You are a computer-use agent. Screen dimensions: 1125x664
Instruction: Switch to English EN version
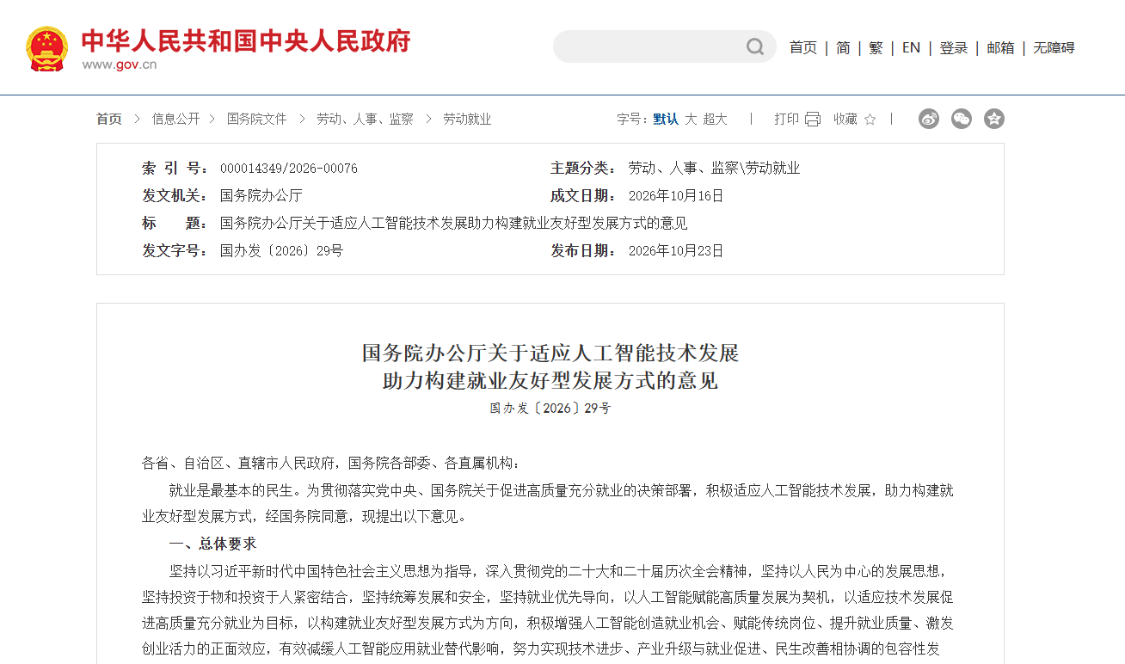[x=911, y=47]
